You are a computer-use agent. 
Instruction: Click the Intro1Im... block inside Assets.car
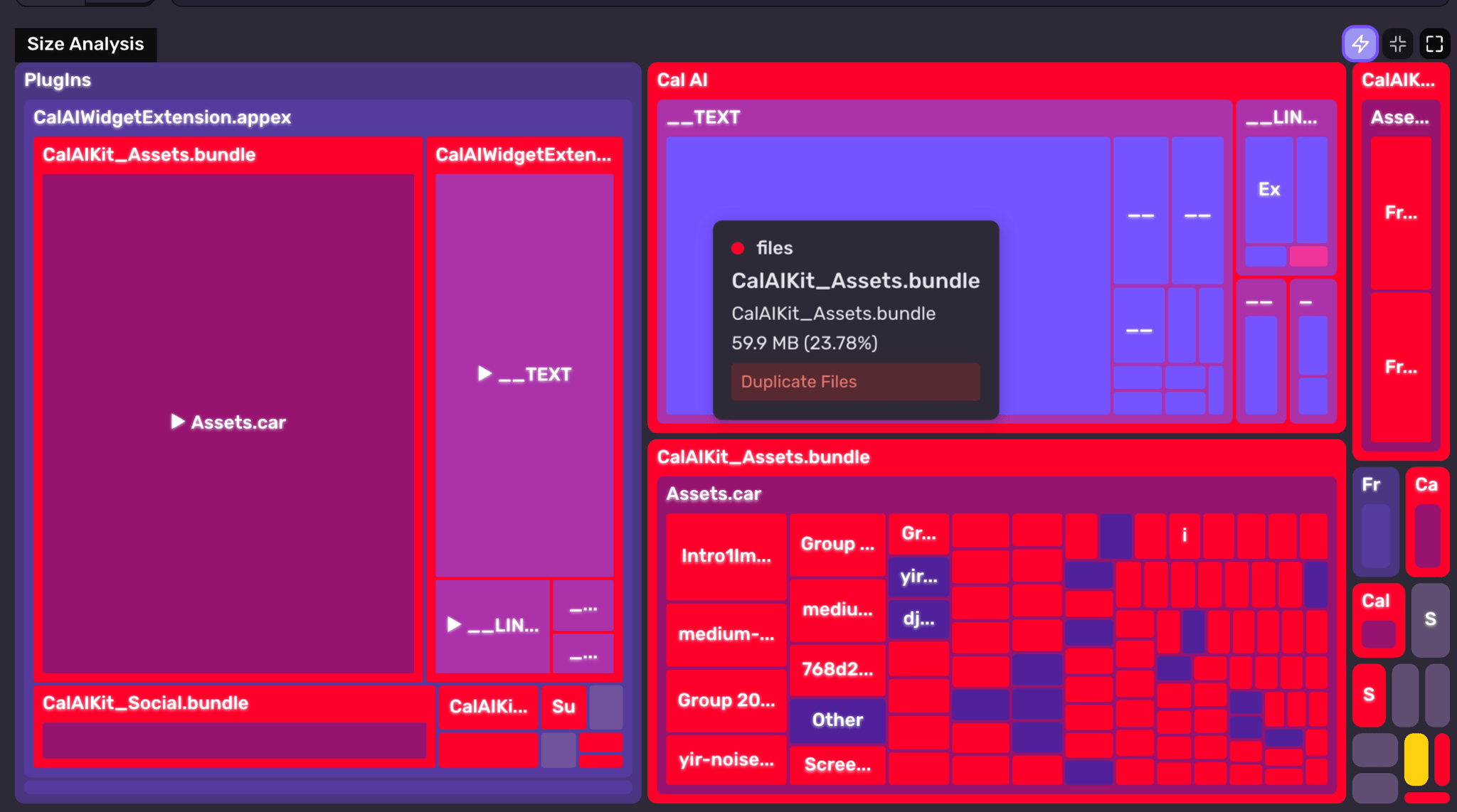pyautogui.click(x=726, y=556)
